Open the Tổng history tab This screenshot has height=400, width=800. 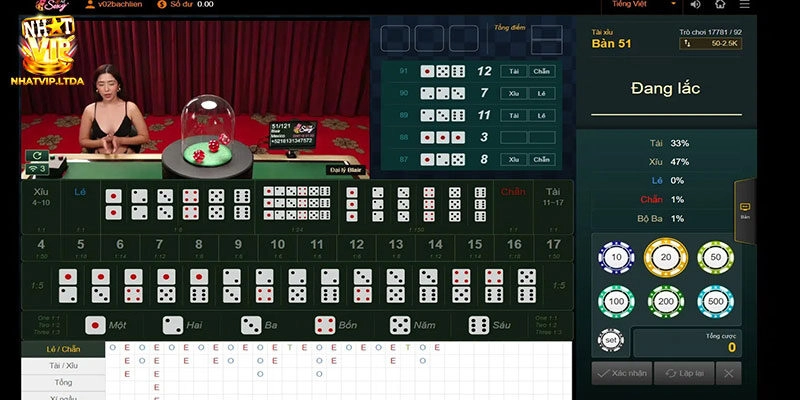coord(63,382)
